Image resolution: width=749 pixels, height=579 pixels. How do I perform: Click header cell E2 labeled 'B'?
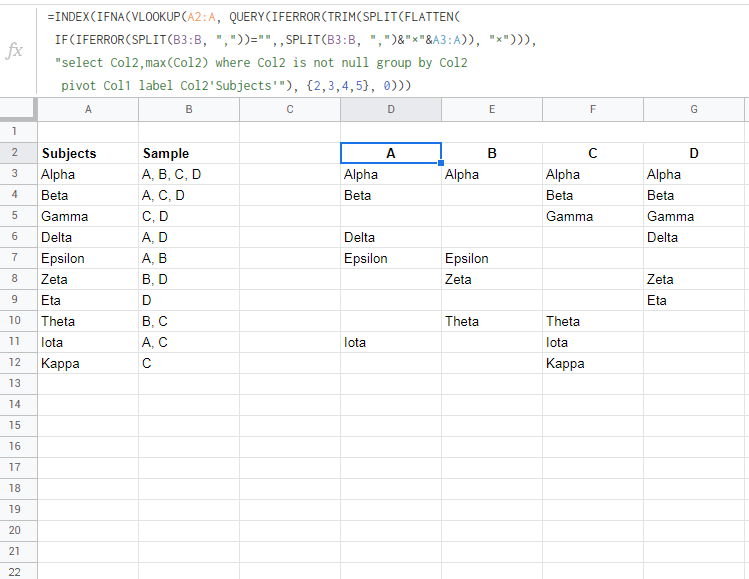pyautogui.click(x=492, y=153)
